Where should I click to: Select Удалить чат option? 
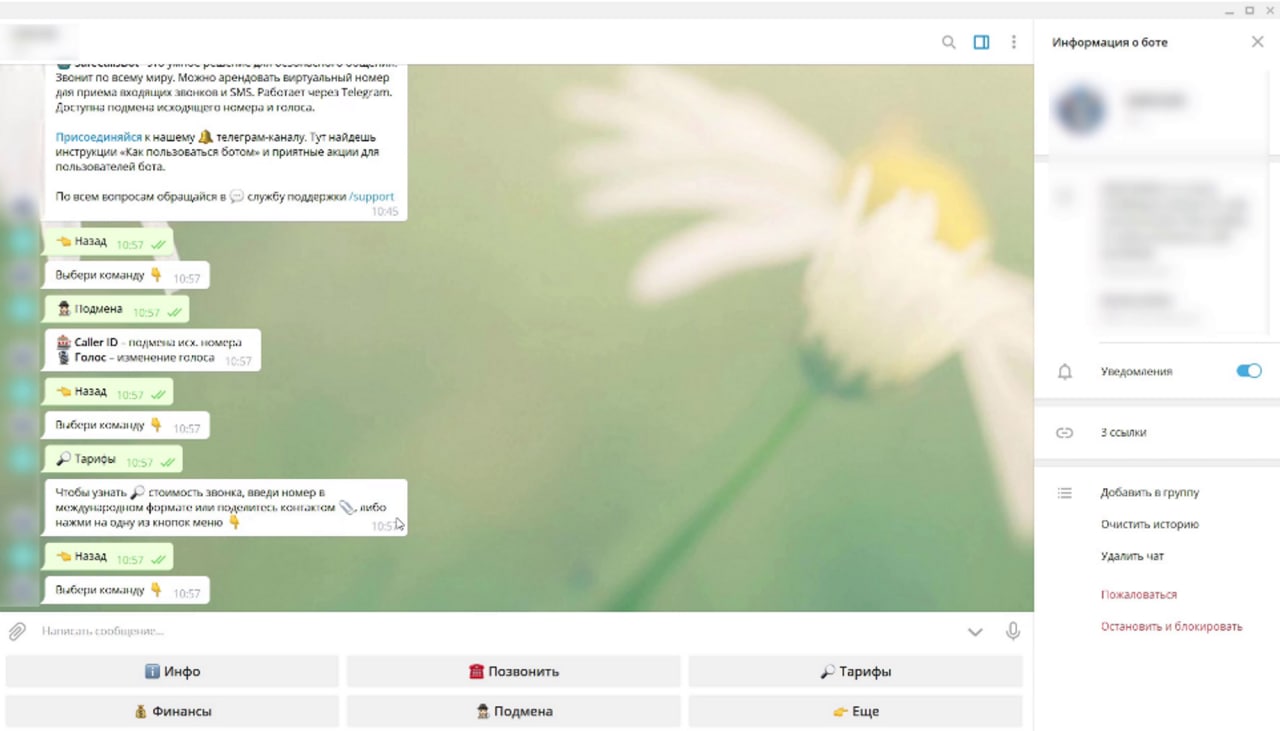point(1132,556)
